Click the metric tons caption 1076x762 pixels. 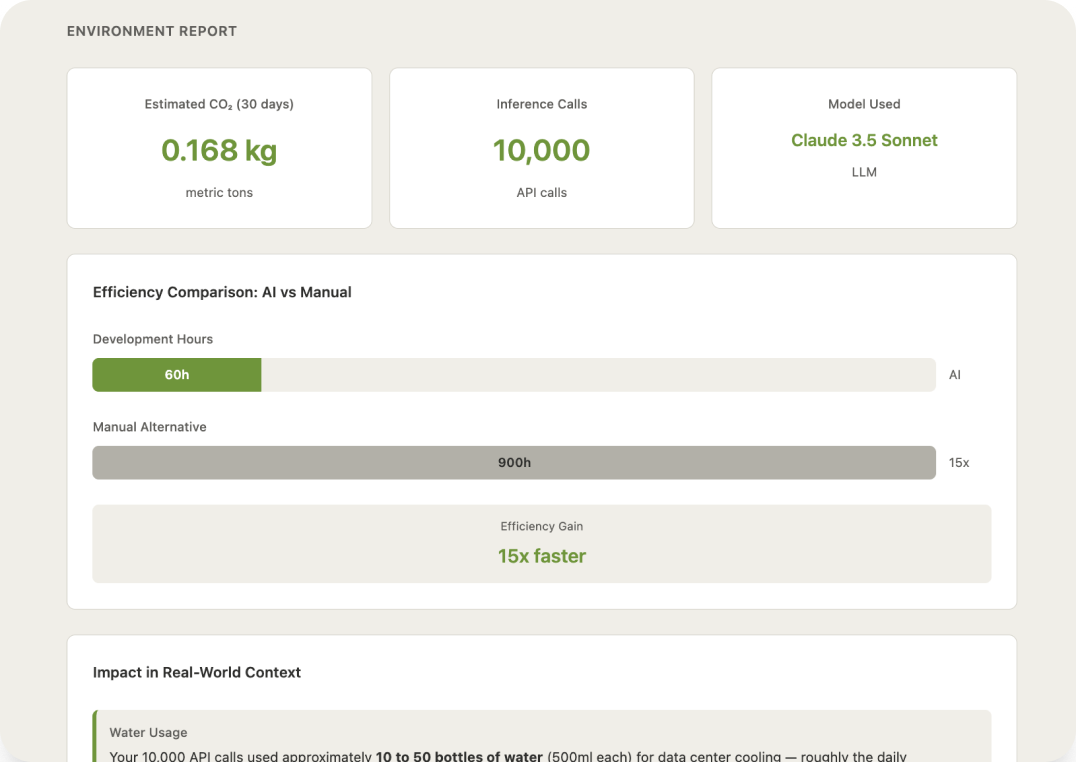(219, 193)
